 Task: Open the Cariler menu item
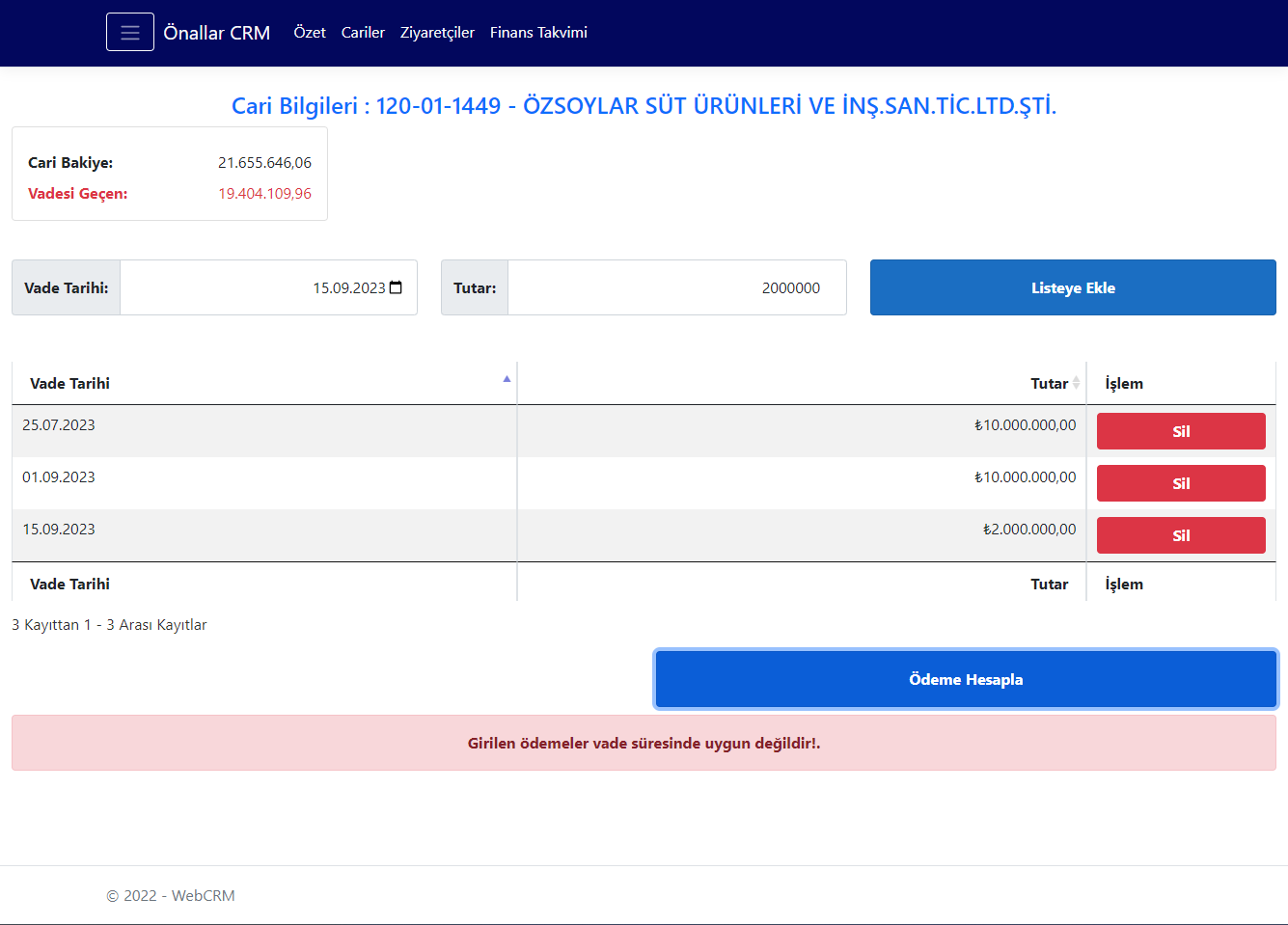click(x=363, y=33)
